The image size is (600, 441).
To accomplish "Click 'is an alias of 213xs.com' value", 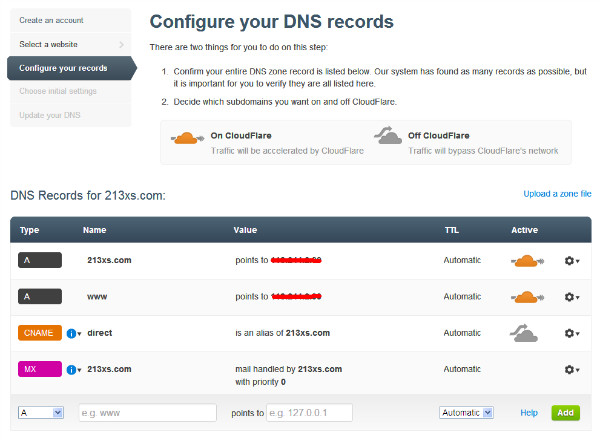I will pos(282,333).
